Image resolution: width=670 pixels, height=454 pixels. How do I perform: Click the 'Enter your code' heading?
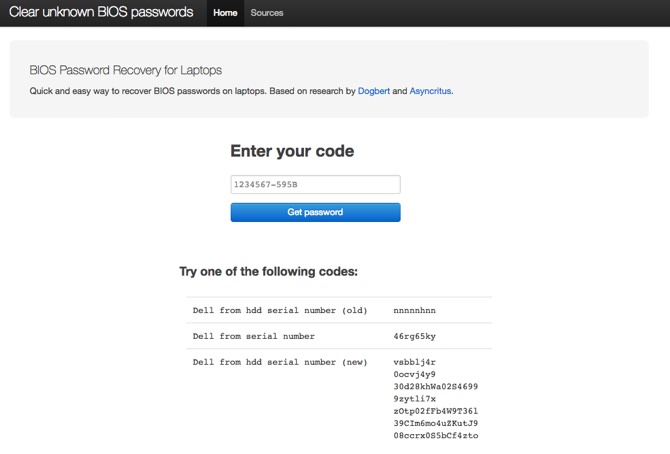click(292, 152)
